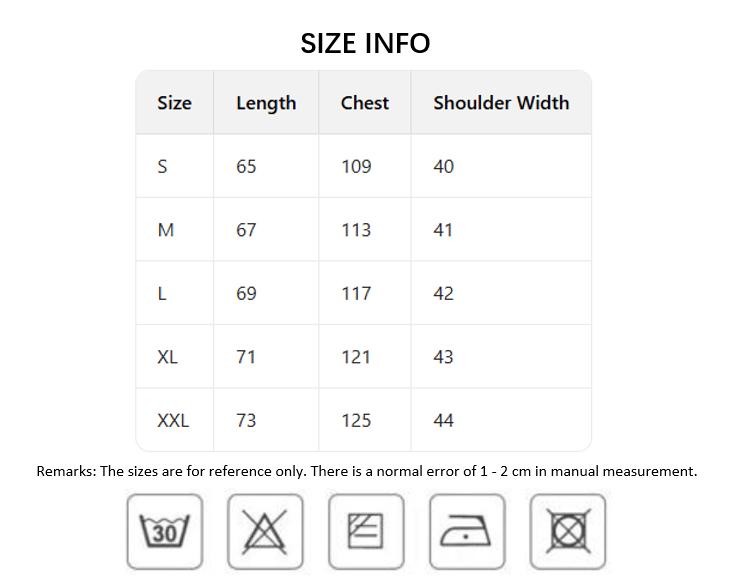
Task: Select the L size row label
Action: [x=162, y=294]
